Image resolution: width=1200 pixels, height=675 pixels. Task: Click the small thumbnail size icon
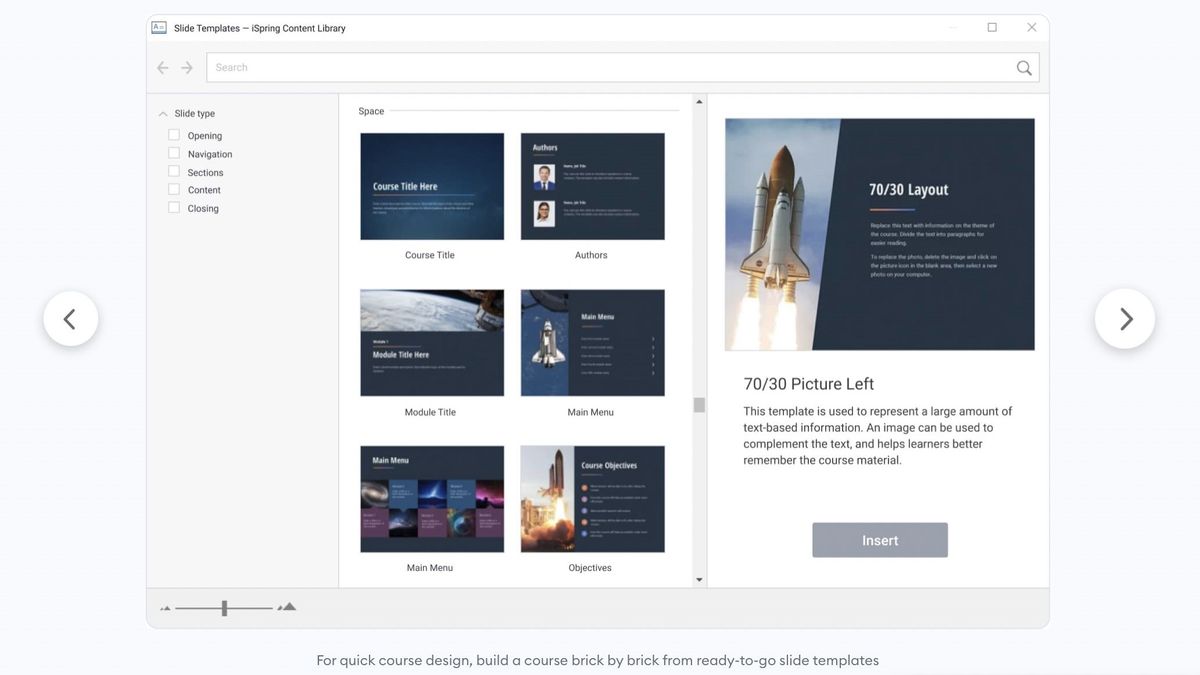click(165, 606)
